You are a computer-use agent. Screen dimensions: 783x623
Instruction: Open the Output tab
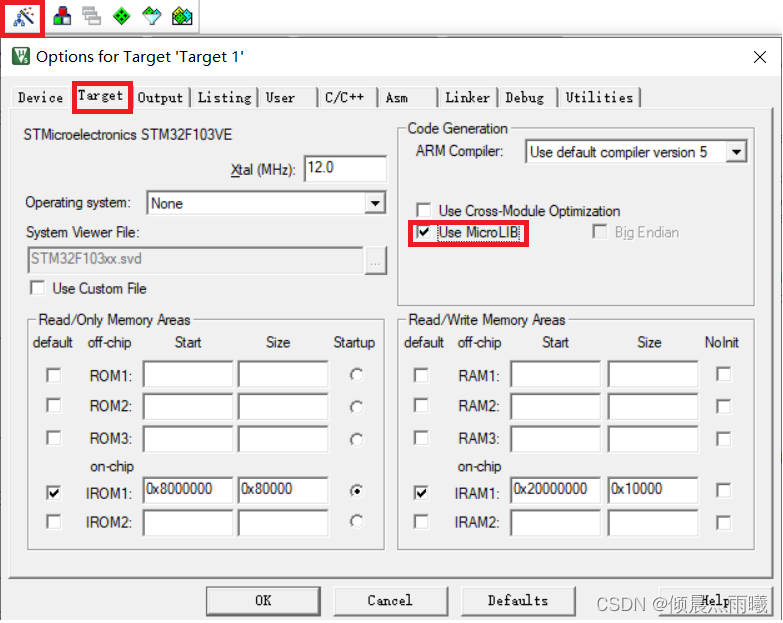click(x=160, y=98)
